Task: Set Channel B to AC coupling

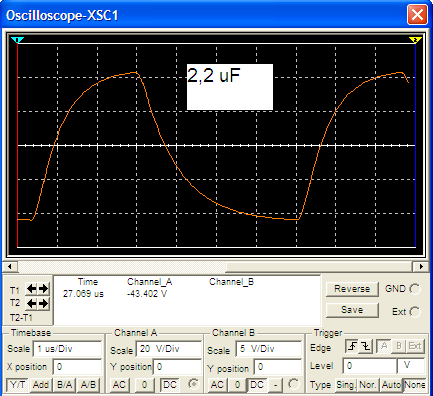Action: [217, 385]
